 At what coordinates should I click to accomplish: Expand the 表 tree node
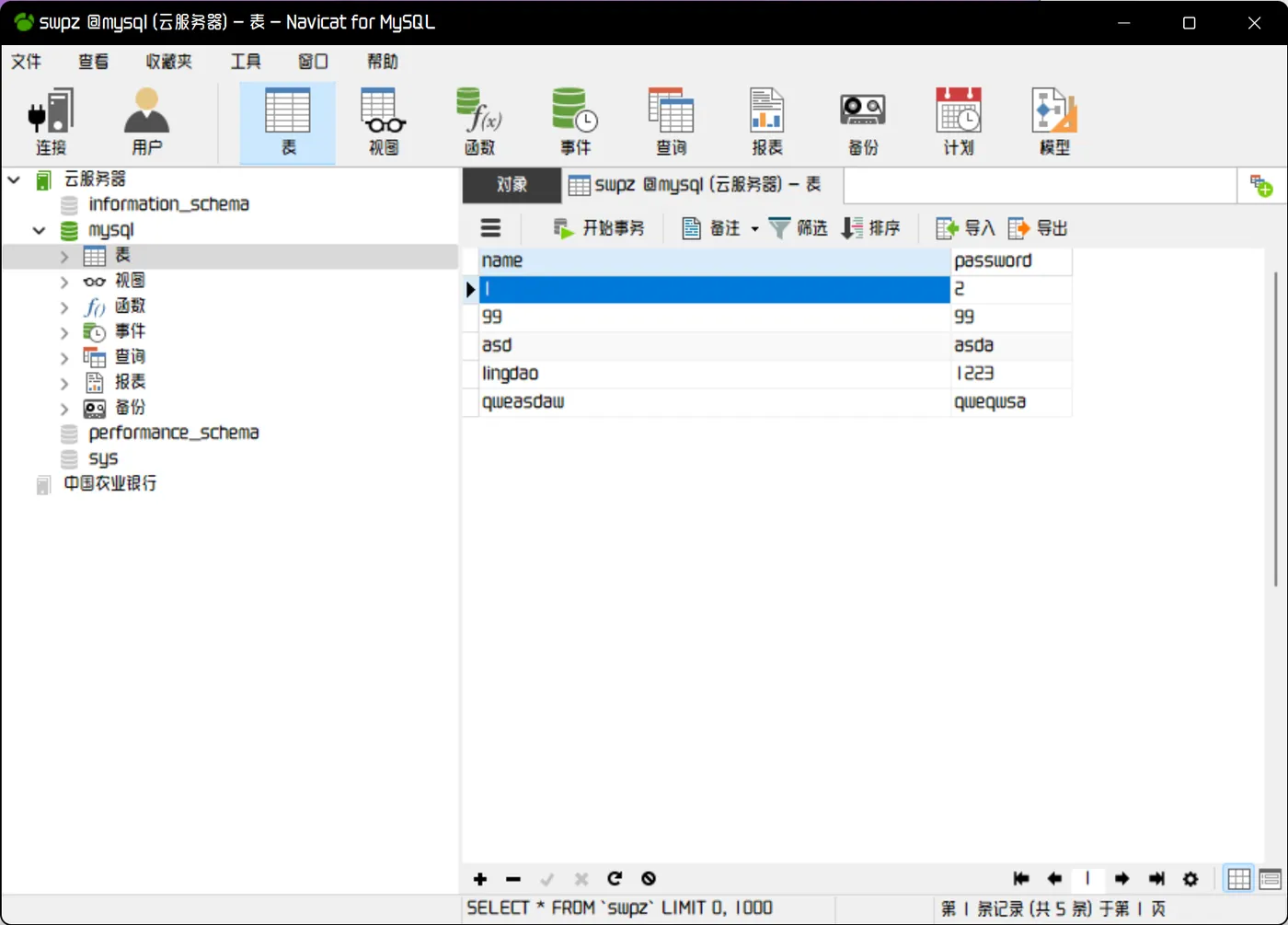click(x=64, y=256)
